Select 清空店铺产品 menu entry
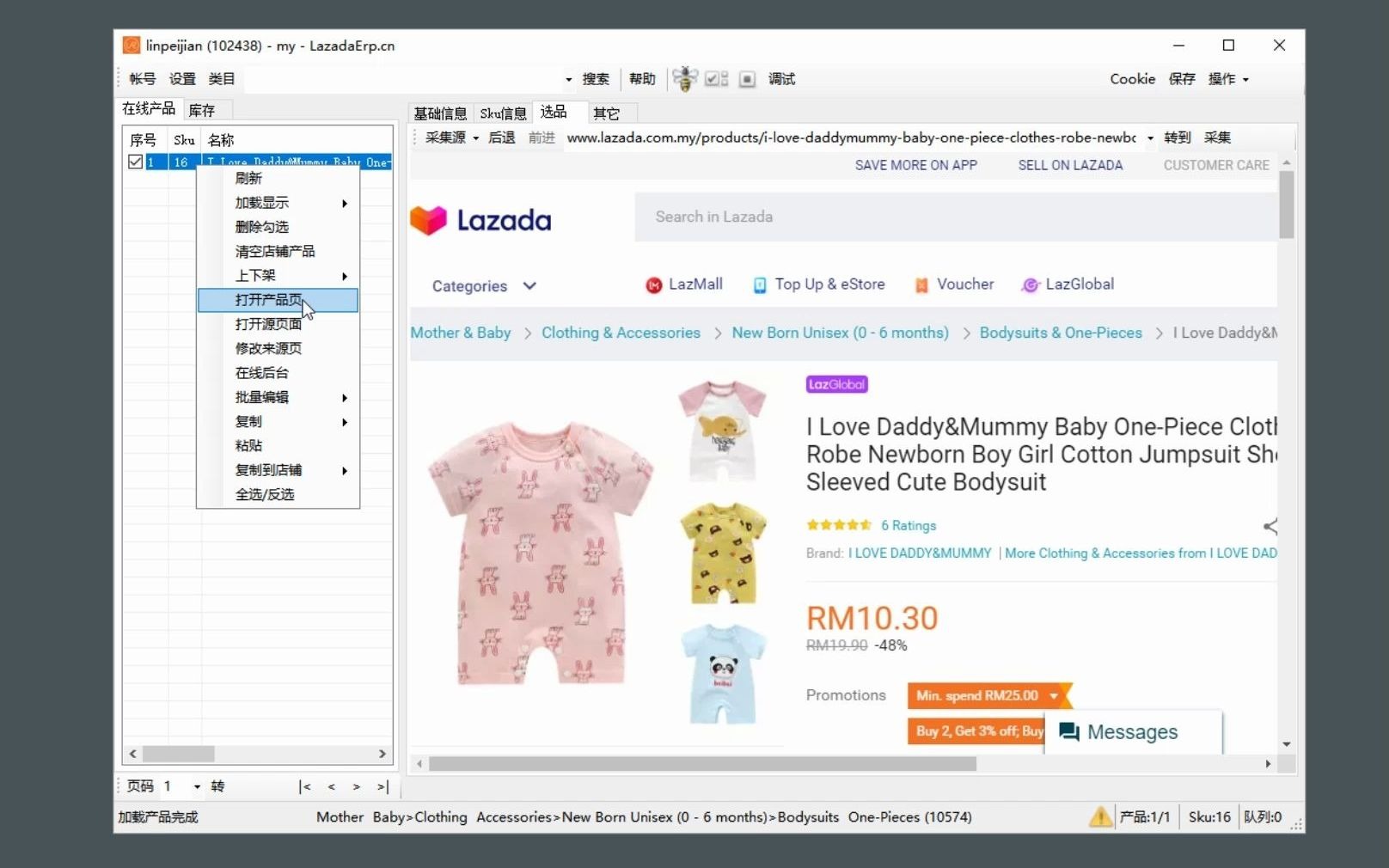Screen dimensions: 1389x868 point(278,251)
